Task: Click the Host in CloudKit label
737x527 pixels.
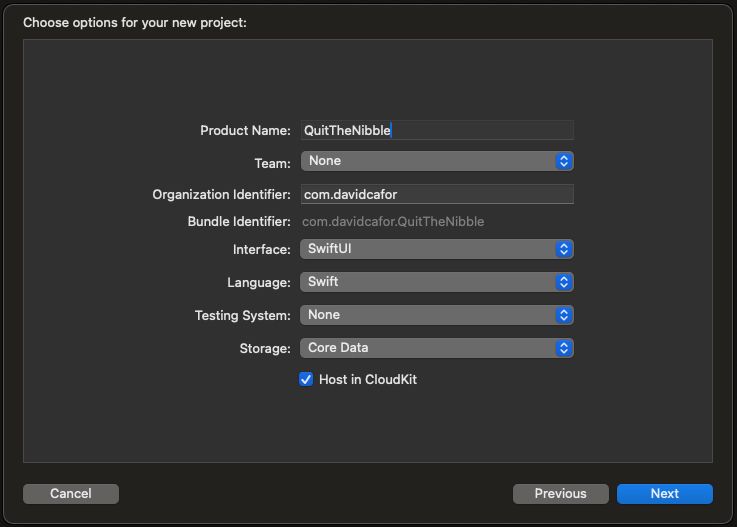Action: [368, 380]
